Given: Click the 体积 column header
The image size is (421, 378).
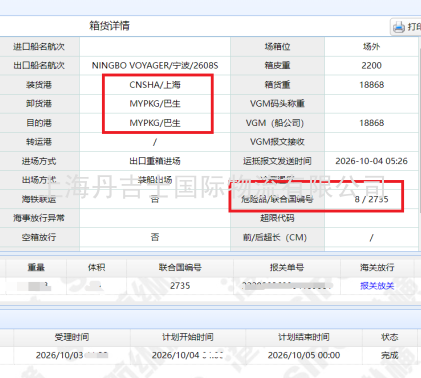Looking at the screenshot, I should 96,267.
